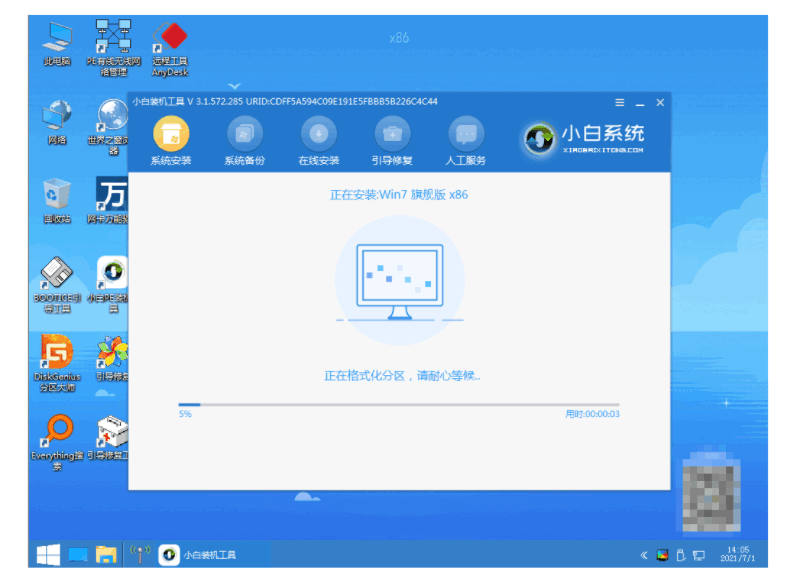
Task: Click the 用时:00:00:03 elapsed time text
Action: pyautogui.click(x=592, y=414)
